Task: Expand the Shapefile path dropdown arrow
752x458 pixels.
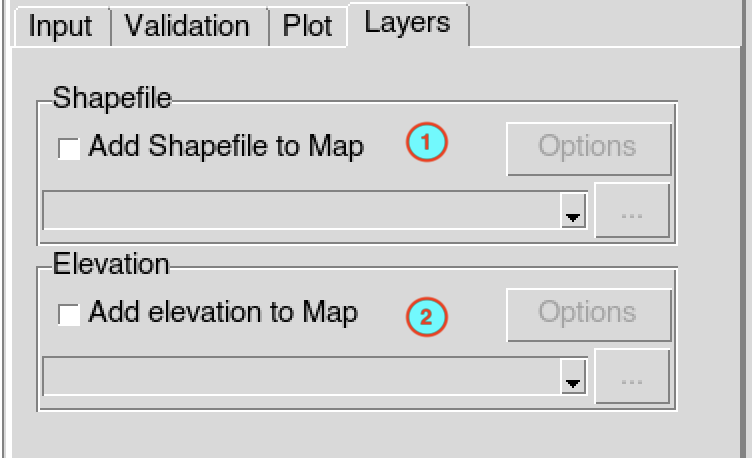Action: pos(573,211)
